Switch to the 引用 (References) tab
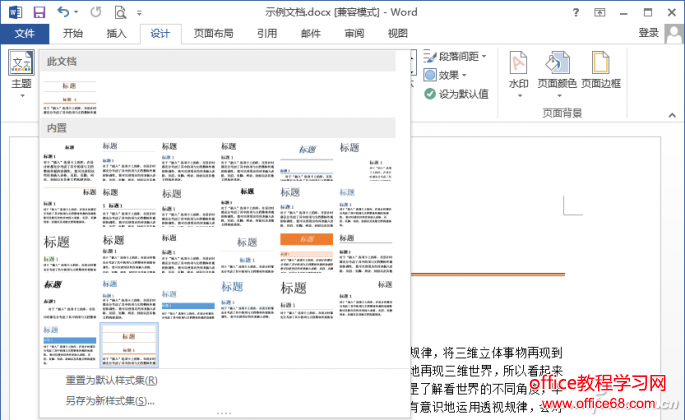Viewport: 685px width, 420px height. coord(266,33)
